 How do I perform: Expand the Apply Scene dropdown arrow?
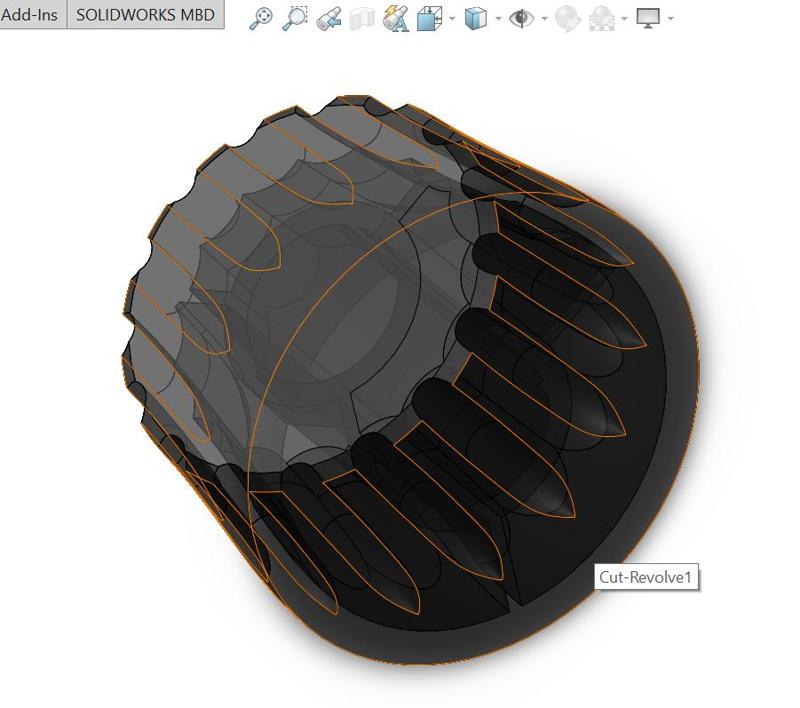pyautogui.click(x=624, y=19)
